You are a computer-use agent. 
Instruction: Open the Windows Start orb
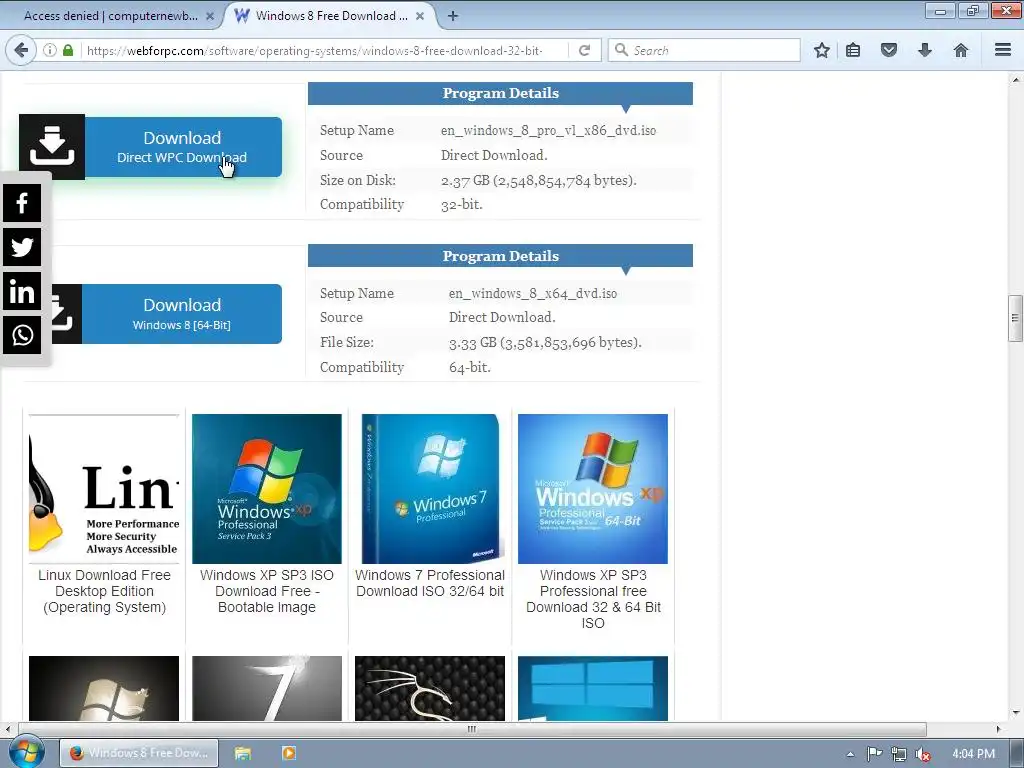point(26,752)
